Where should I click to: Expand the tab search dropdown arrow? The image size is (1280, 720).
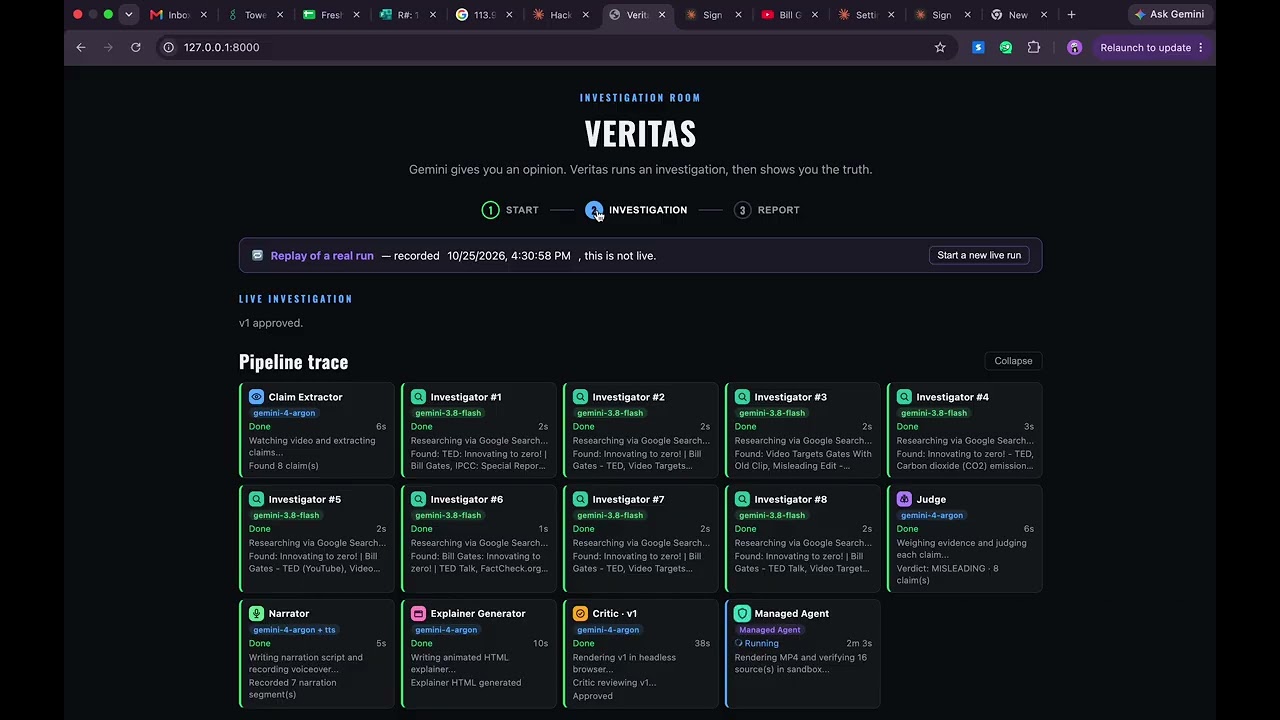[128, 15]
